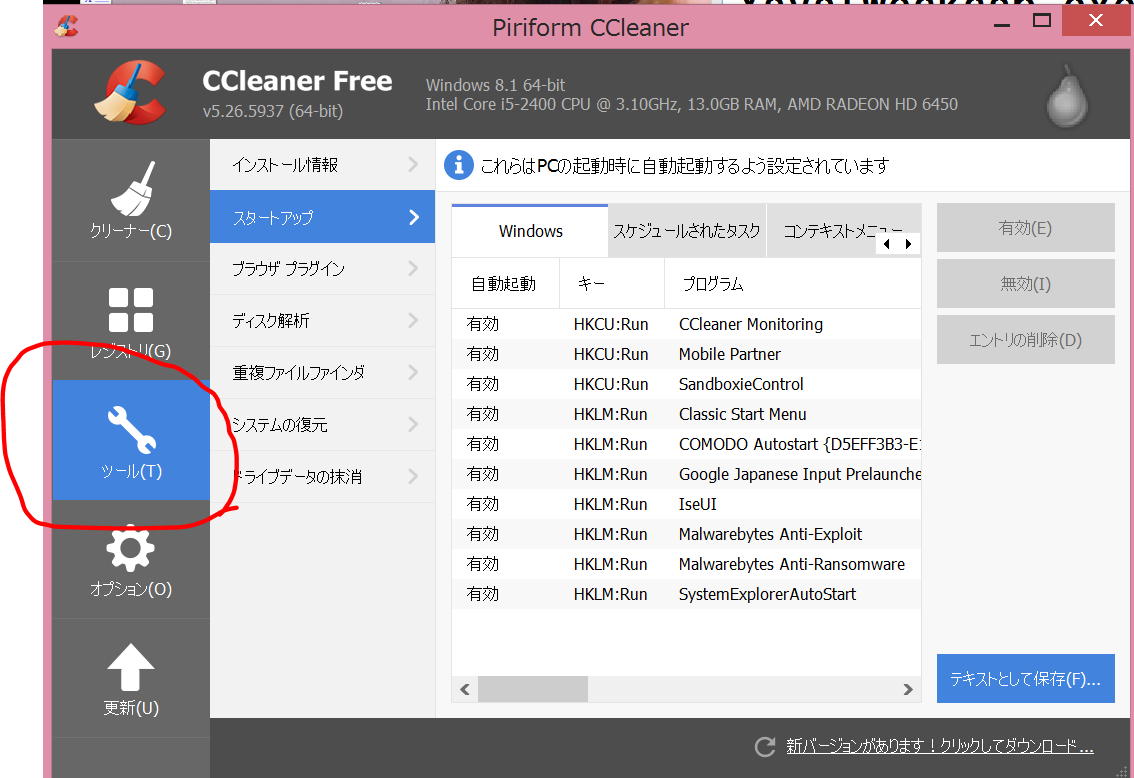1134x778 pixels.
Task: Click the CCleaner title bar app icon
Action: tap(67, 27)
